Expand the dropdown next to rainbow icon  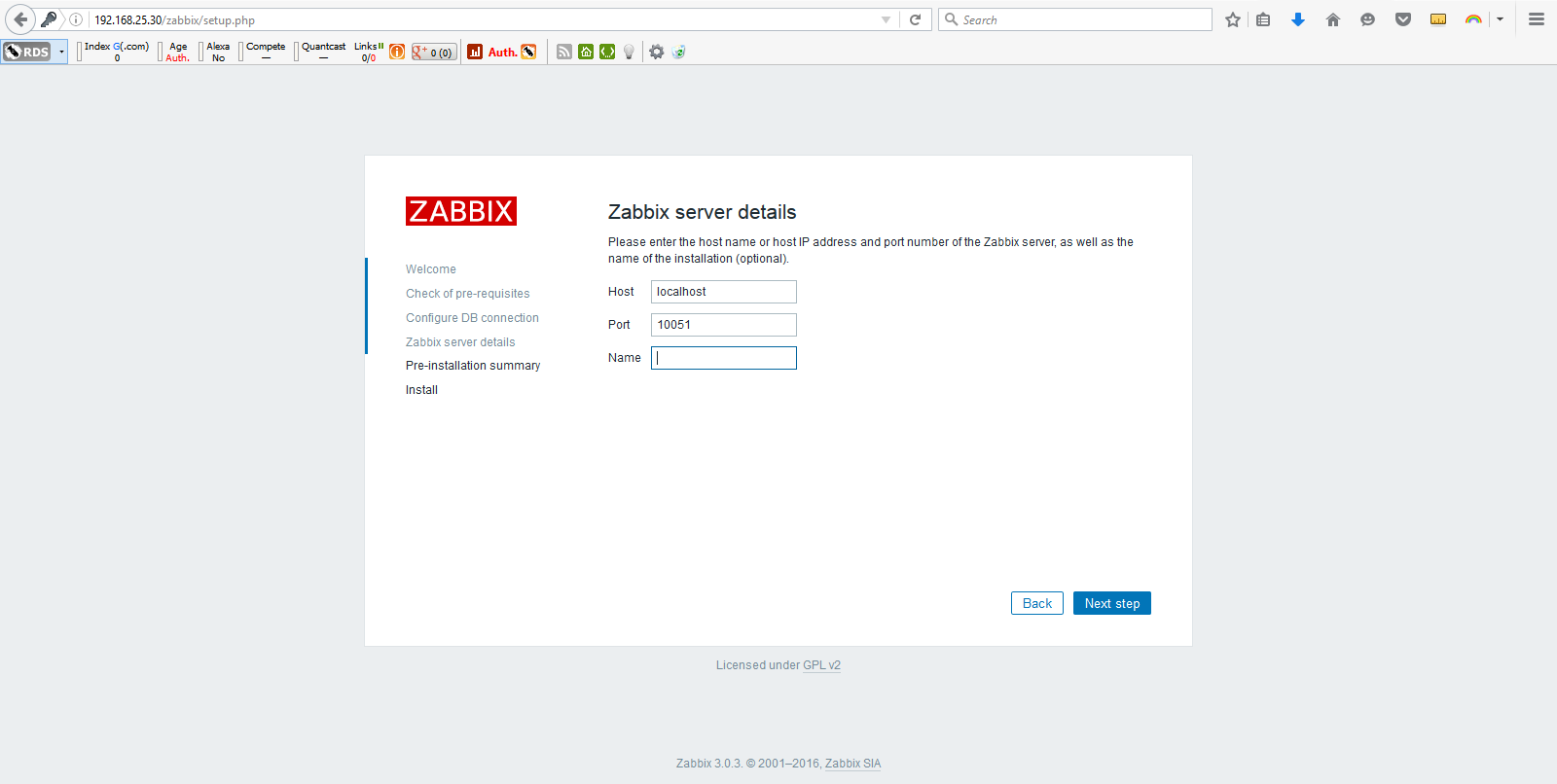(1500, 19)
